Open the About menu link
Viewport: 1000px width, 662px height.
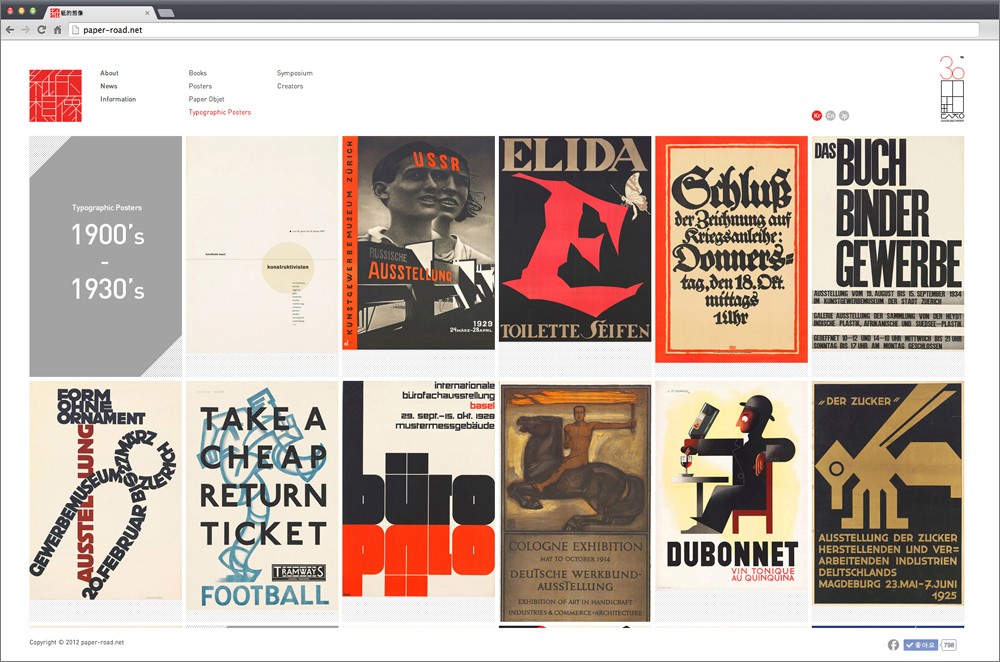click(109, 73)
